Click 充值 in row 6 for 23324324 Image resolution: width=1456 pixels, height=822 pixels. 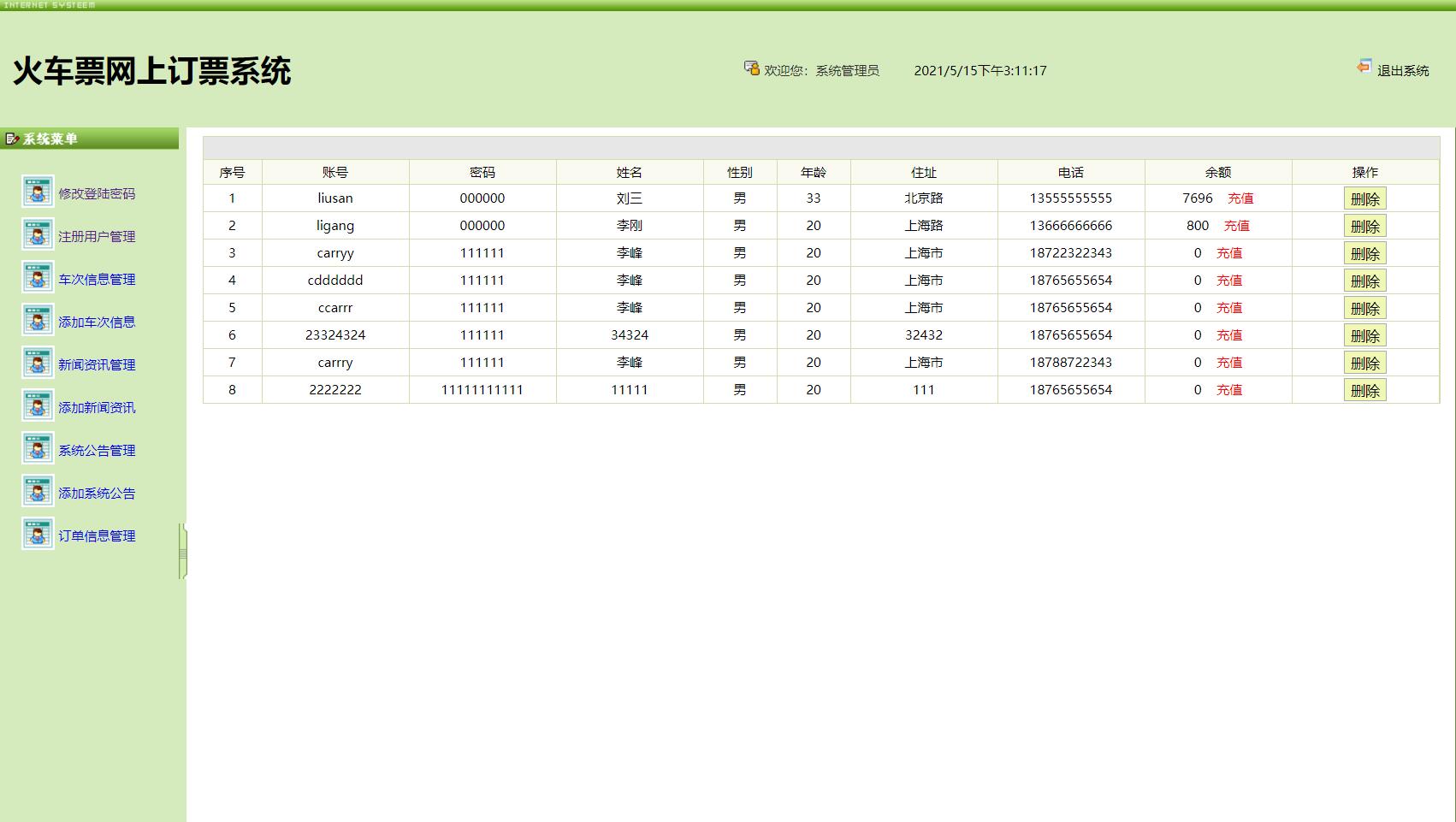coord(1229,335)
